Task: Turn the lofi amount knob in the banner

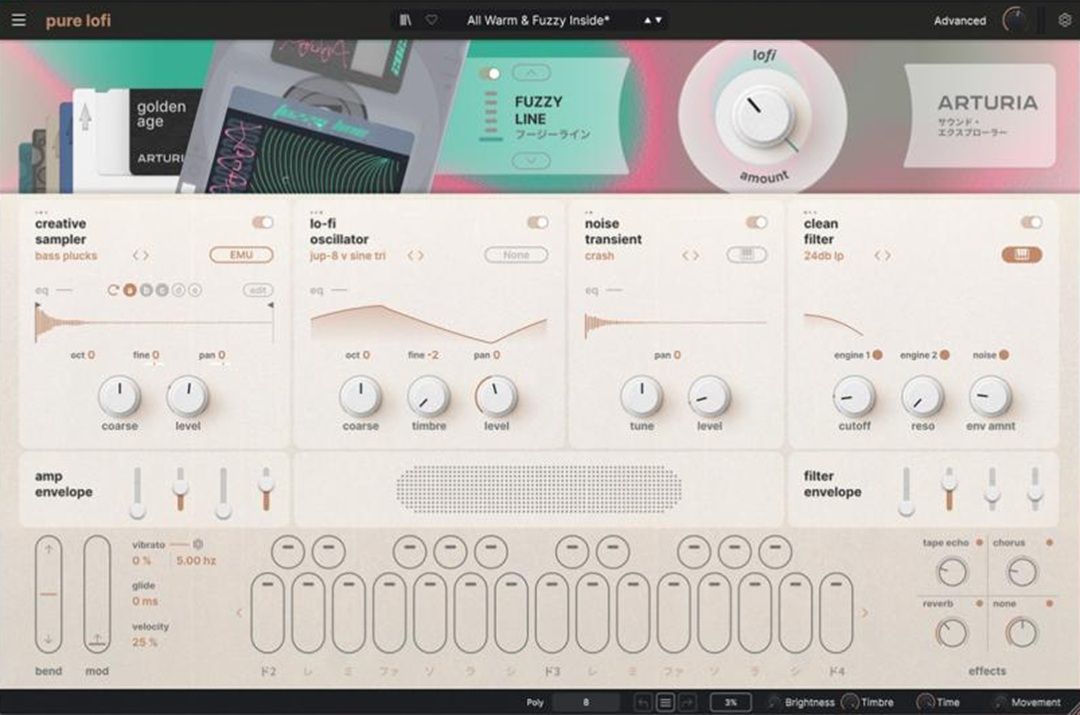Action: [761, 113]
